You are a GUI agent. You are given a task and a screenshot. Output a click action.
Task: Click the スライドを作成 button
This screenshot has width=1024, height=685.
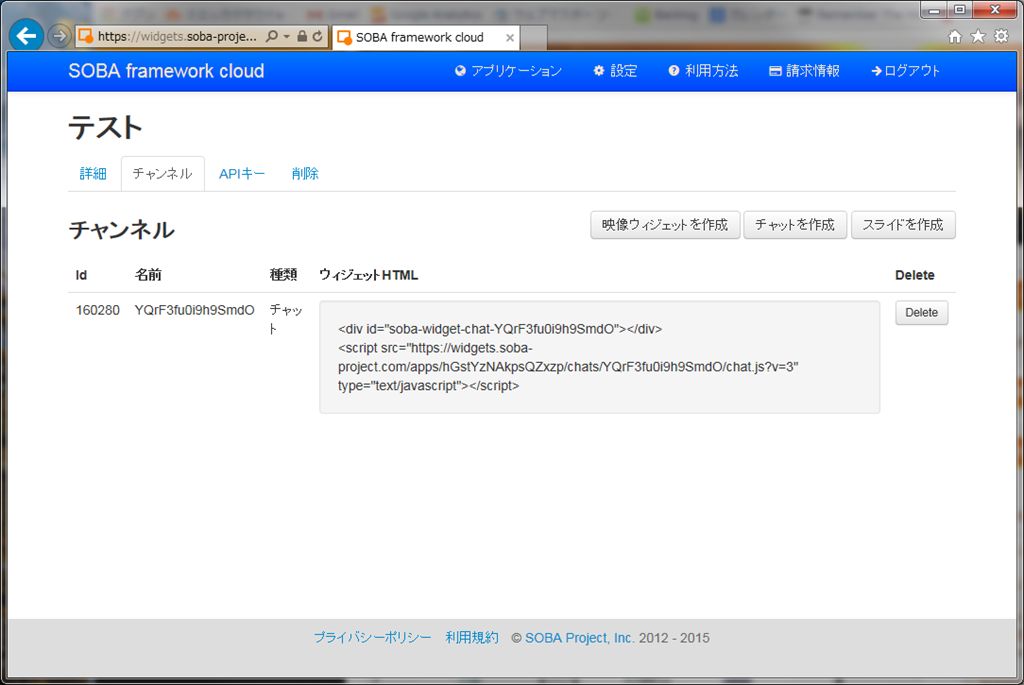point(903,225)
